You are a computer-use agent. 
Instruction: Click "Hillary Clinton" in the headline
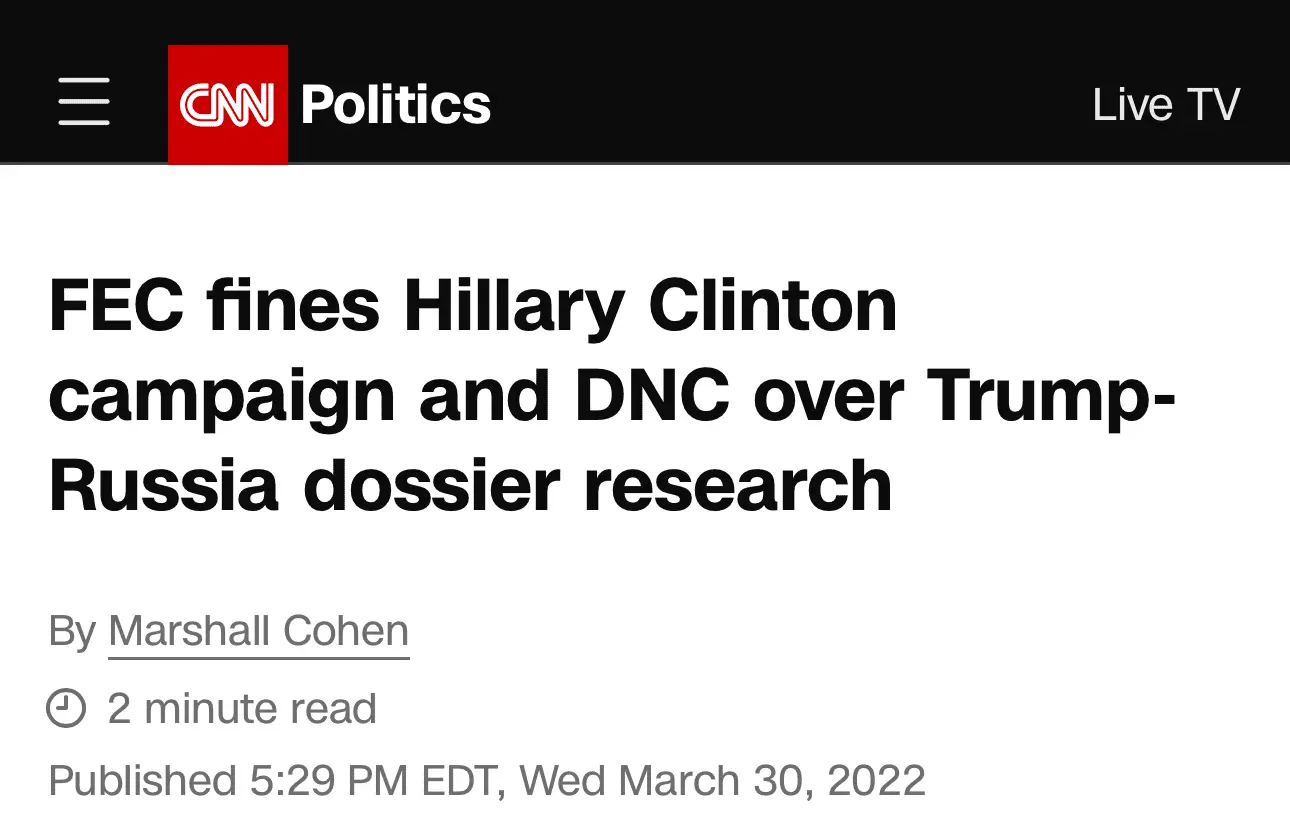tap(650, 305)
